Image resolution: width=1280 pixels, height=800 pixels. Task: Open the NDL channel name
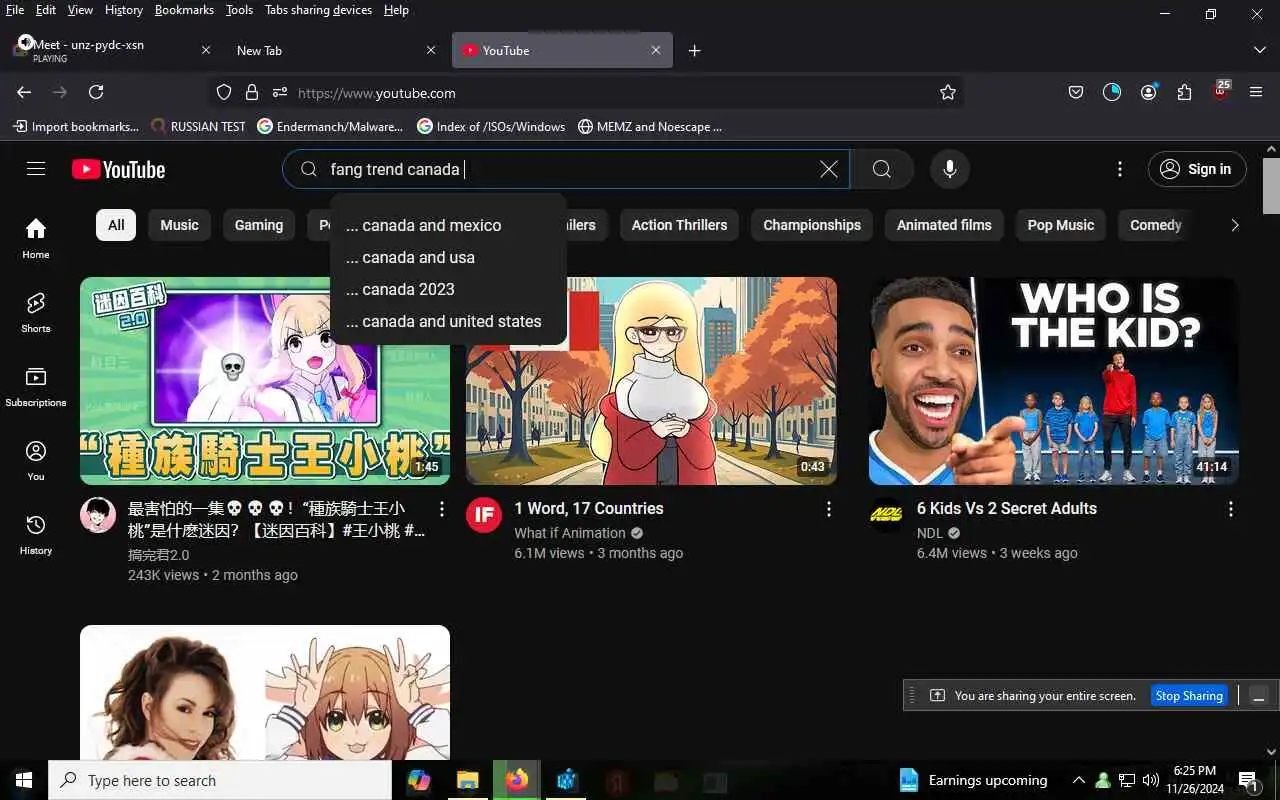click(930, 533)
